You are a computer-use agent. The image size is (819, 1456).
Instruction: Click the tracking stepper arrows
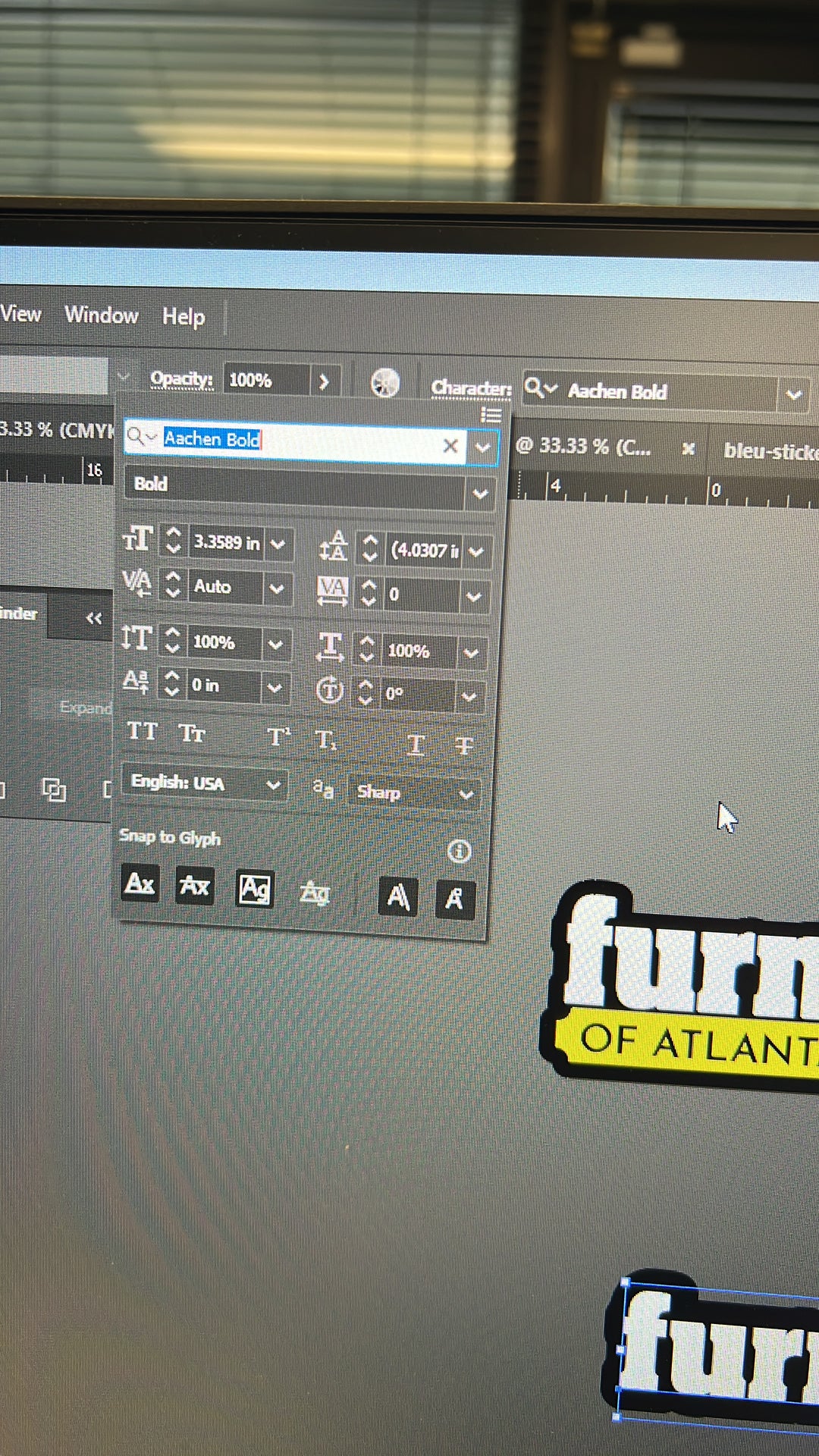368,593
